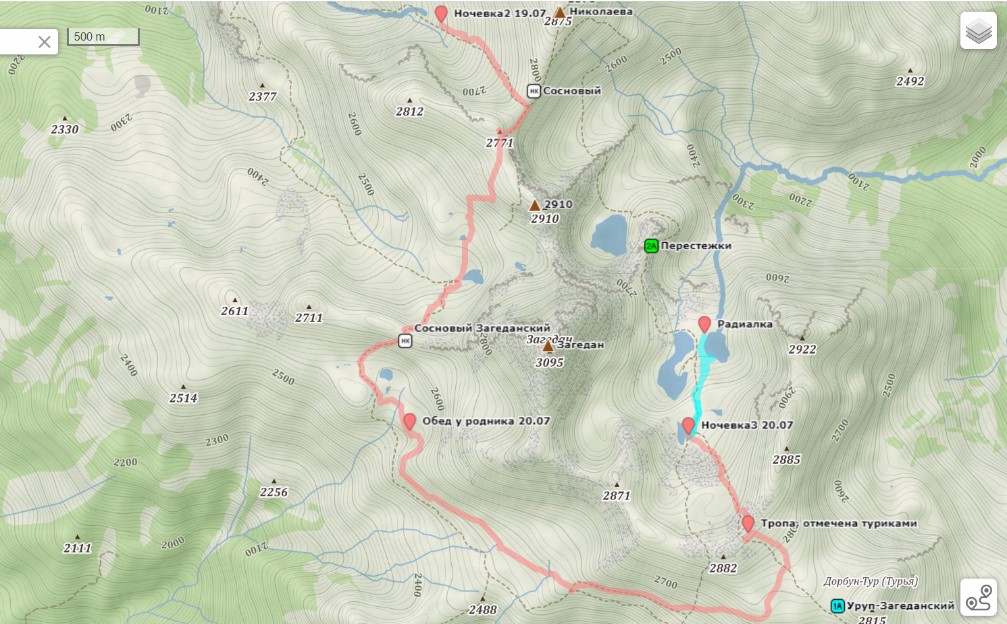
Task: Select the Радиалка red marker pin
Action: point(705,324)
